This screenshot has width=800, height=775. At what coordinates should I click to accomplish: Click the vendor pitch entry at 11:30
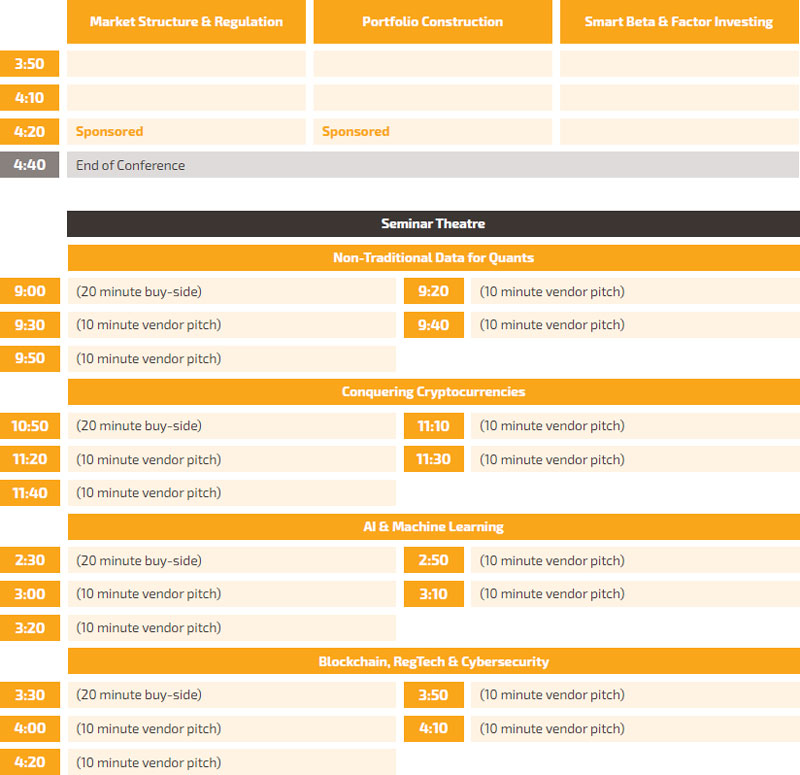[x=635, y=459]
